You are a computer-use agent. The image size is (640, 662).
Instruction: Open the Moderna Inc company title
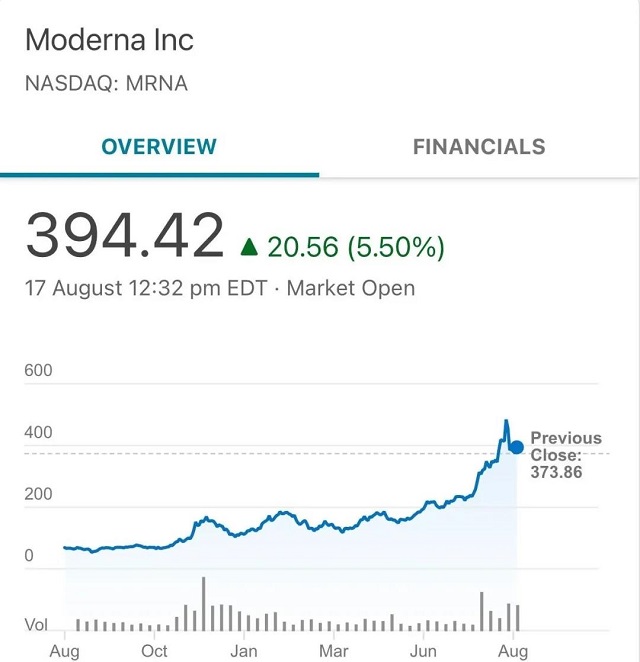[109, 40]
